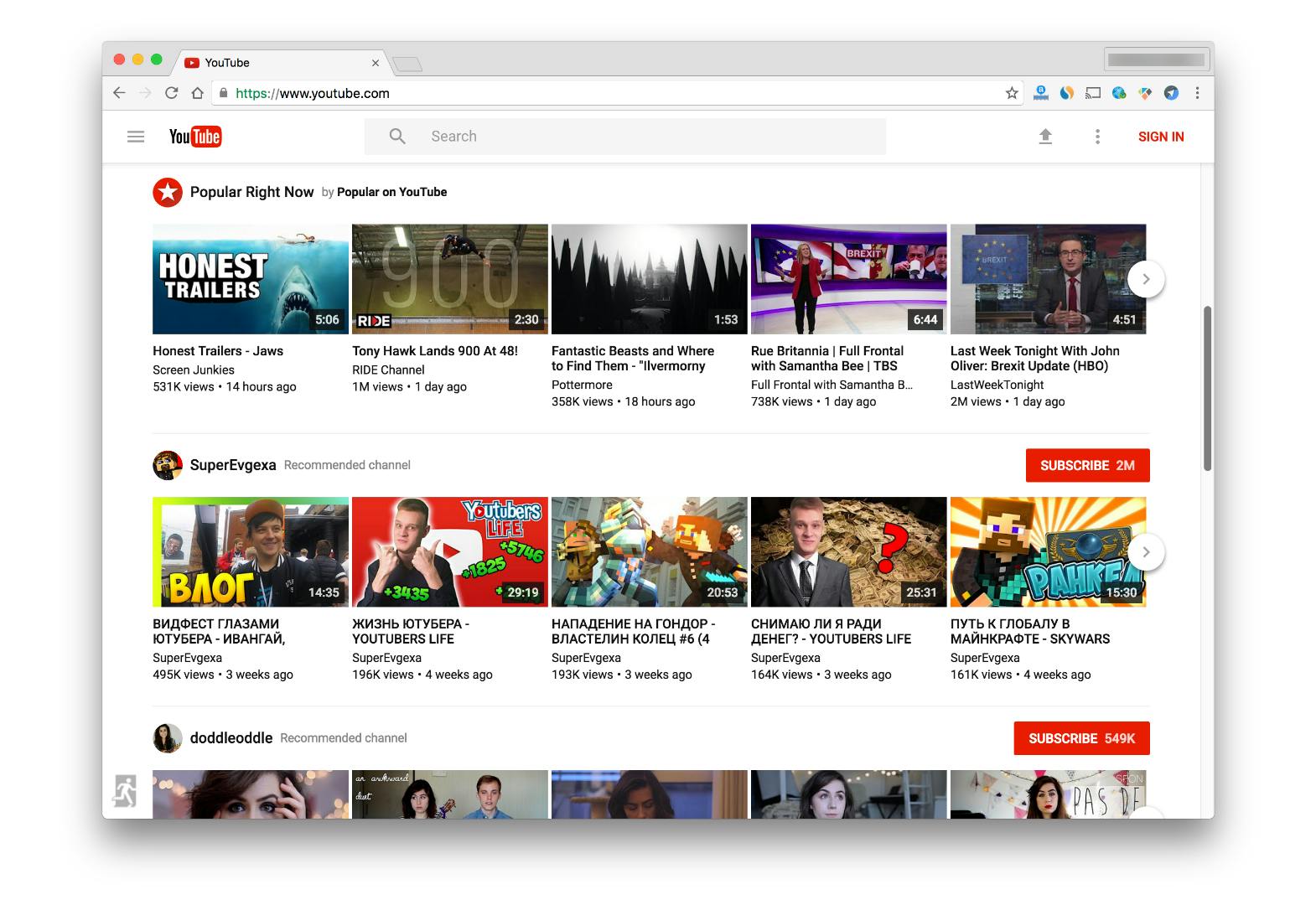Click the orange-blue circular extension icon
This screenshot has height=905, width=1316.
coord(1067,93)
